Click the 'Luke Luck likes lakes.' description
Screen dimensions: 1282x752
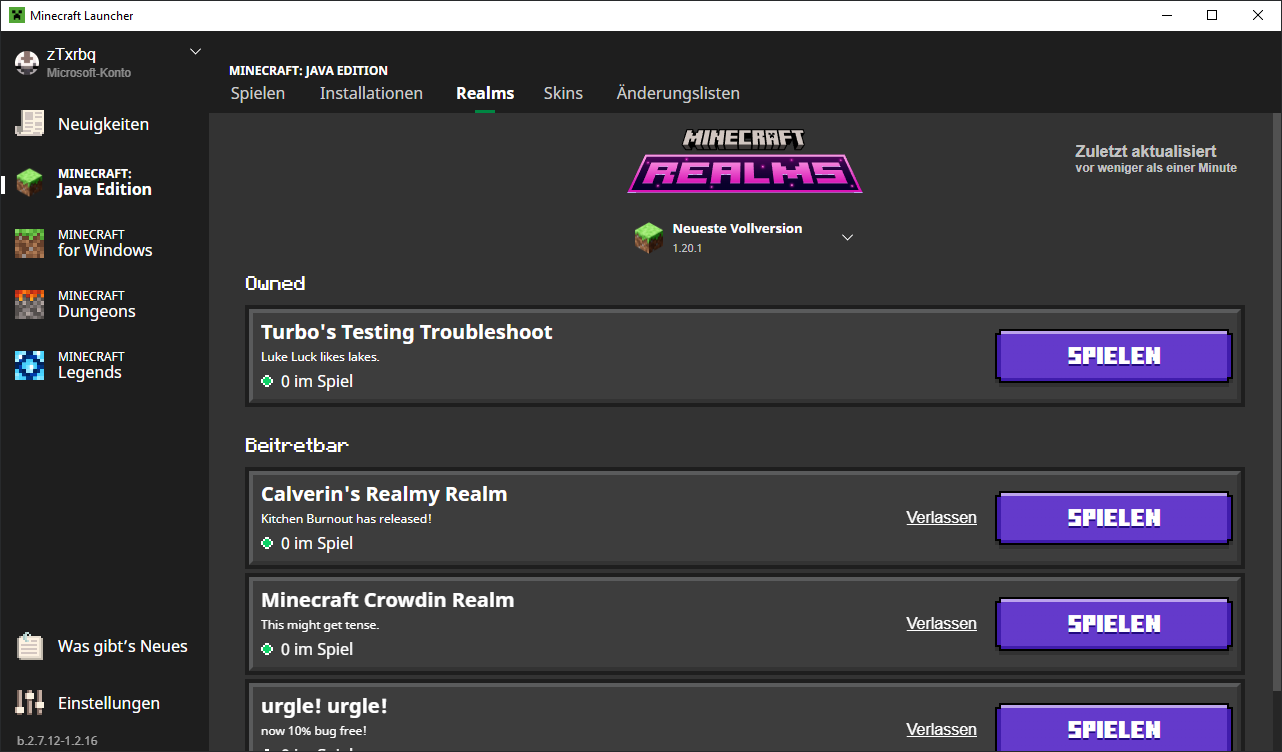[320, 357]
